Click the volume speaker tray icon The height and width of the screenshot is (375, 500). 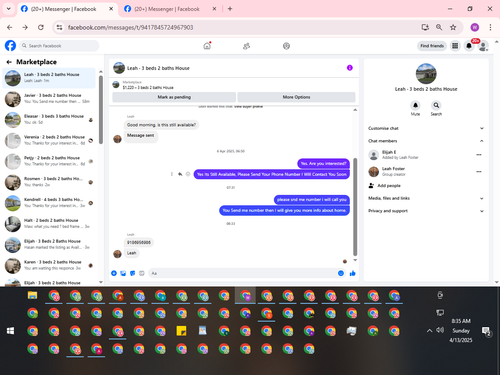click(440, 330)
